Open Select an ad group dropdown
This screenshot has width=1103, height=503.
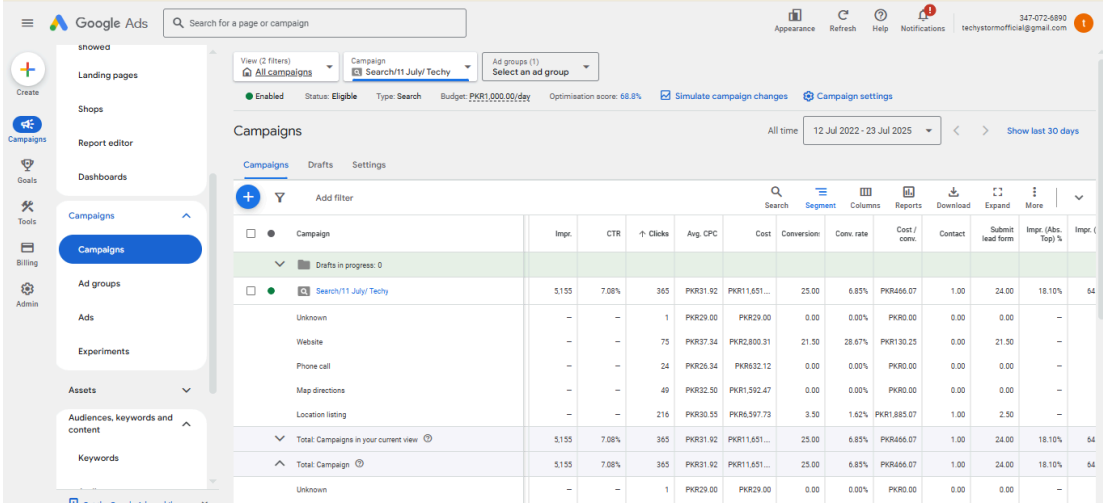tap(540, 66)
